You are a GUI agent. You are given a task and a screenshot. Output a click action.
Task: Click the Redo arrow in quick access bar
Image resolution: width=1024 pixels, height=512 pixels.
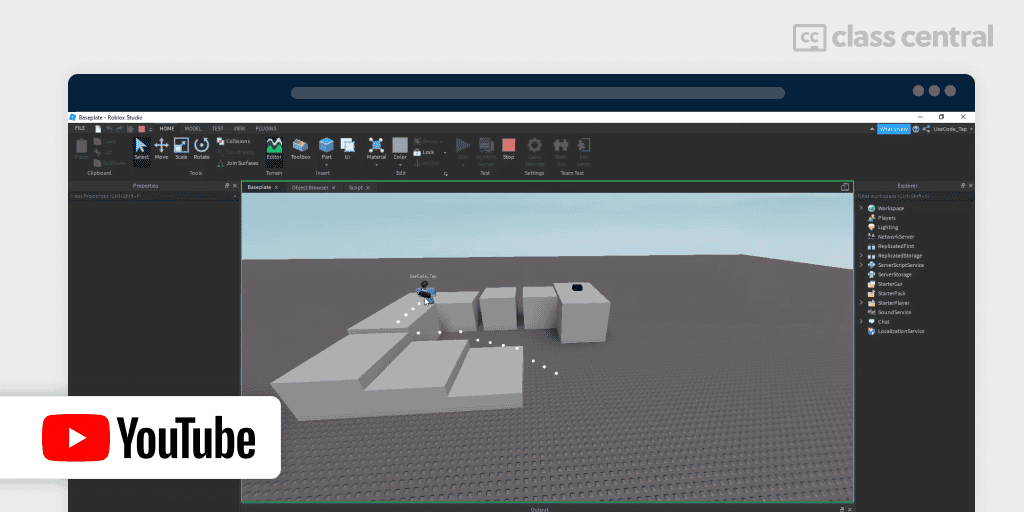120,129
